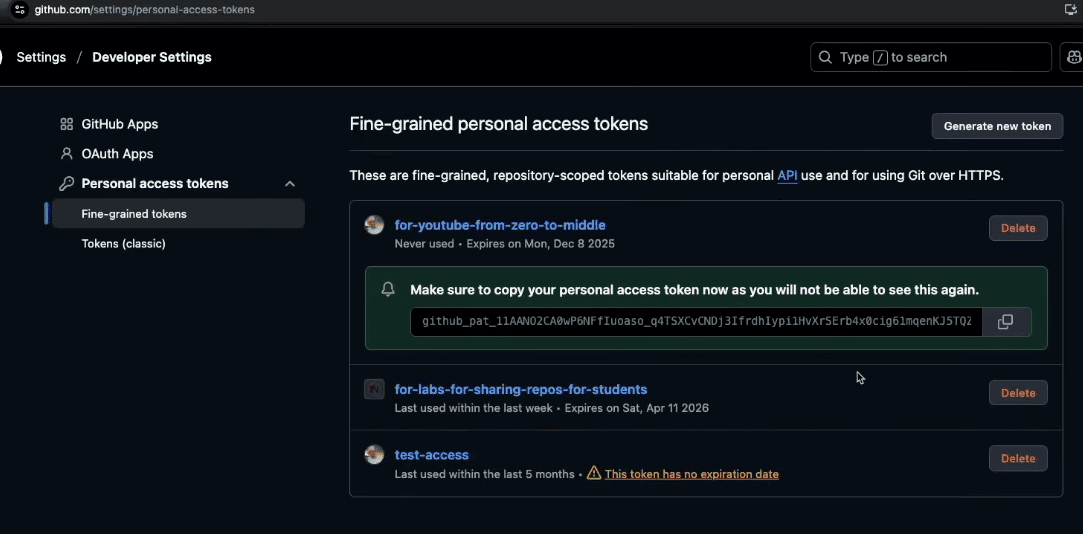
Task: Click "This token has no expiration date" link
Action: point(691,474)
